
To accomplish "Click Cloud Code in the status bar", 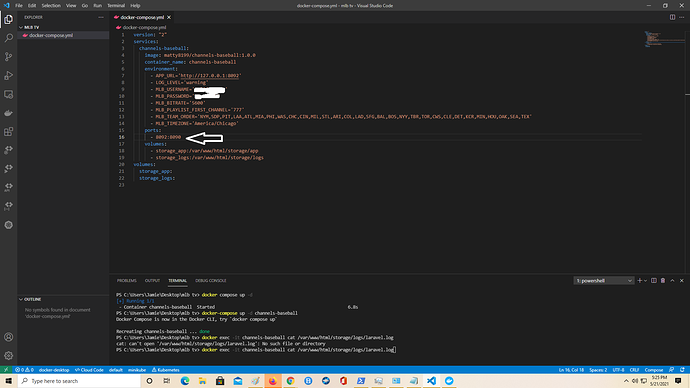I will (x=89, y=370).
